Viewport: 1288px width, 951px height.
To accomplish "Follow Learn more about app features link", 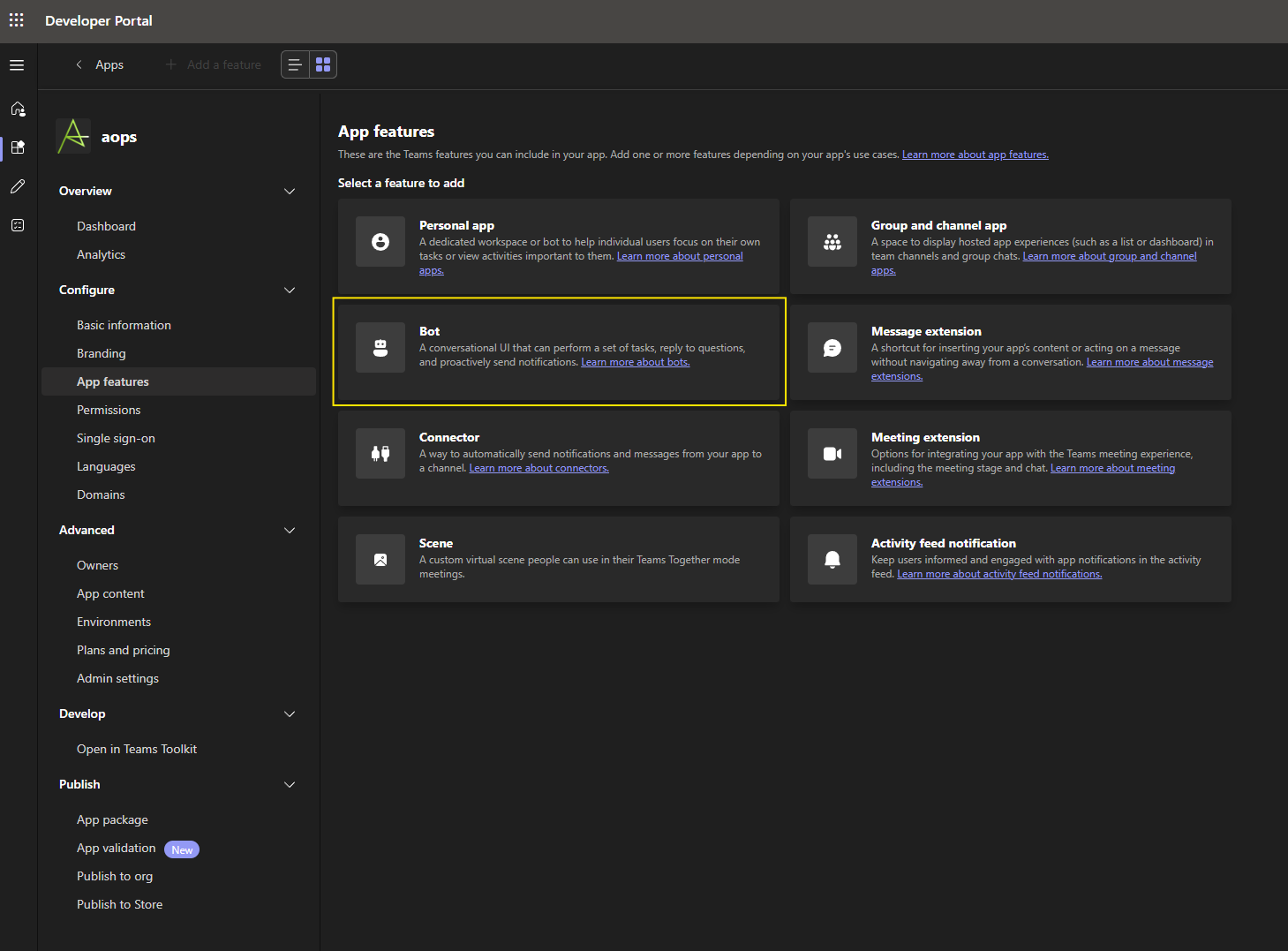I will pos(975,155).
